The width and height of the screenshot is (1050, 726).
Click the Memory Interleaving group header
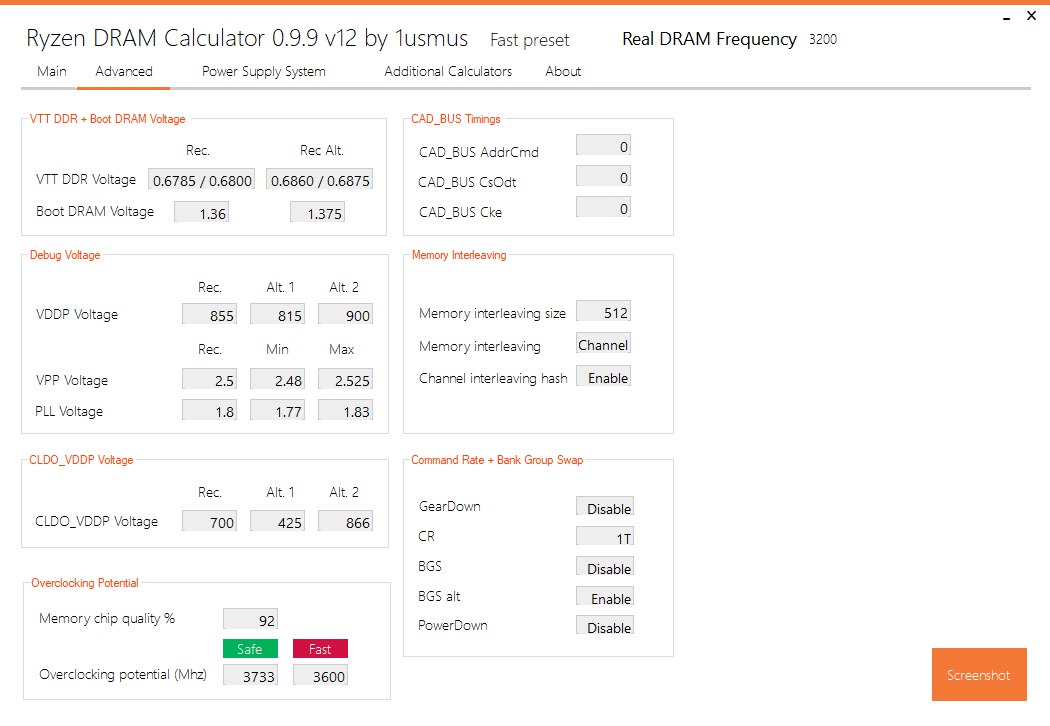coord(459,255)
